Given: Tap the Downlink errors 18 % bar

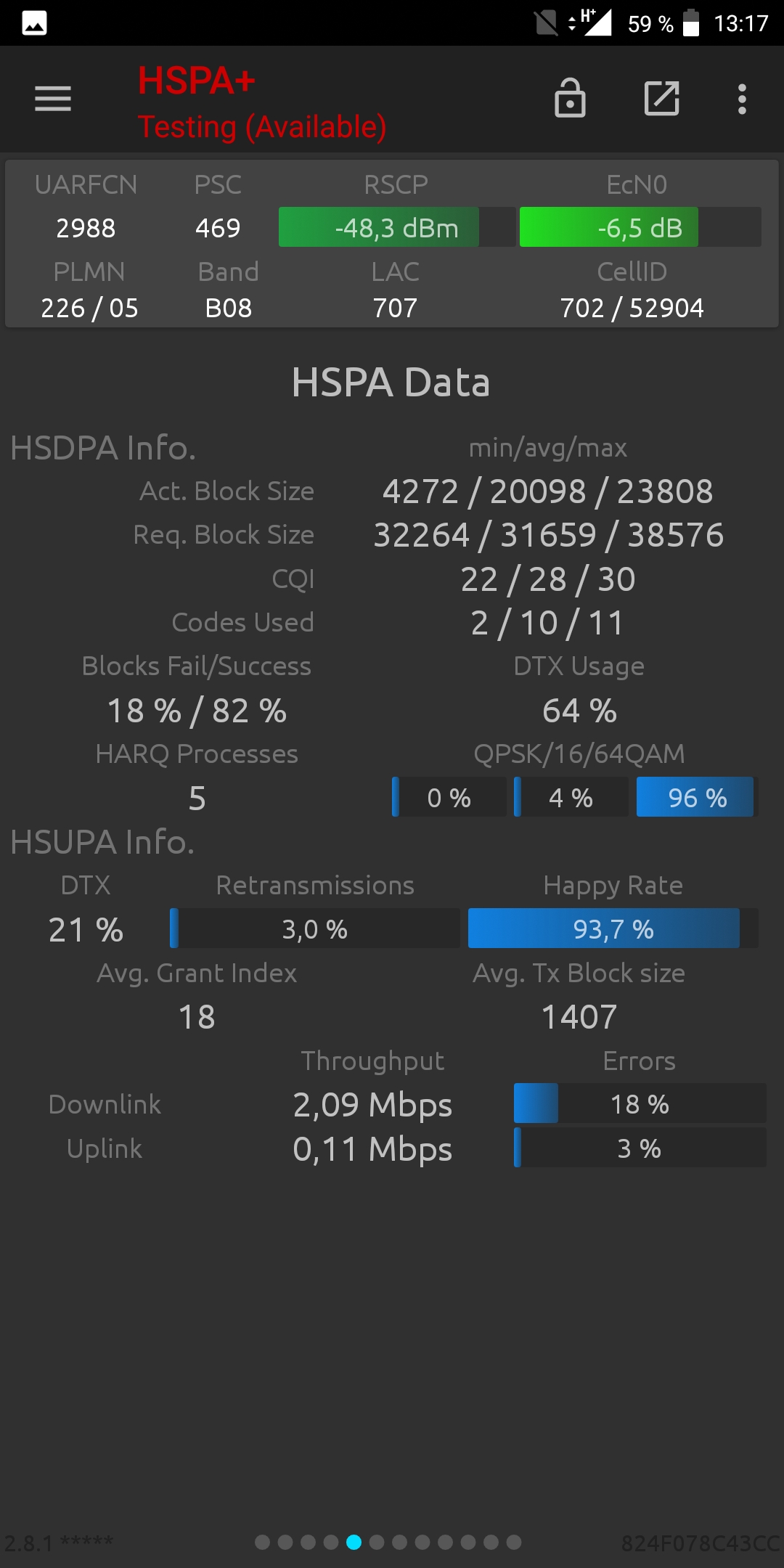Looking at the screenshot, I should 640,1103.
